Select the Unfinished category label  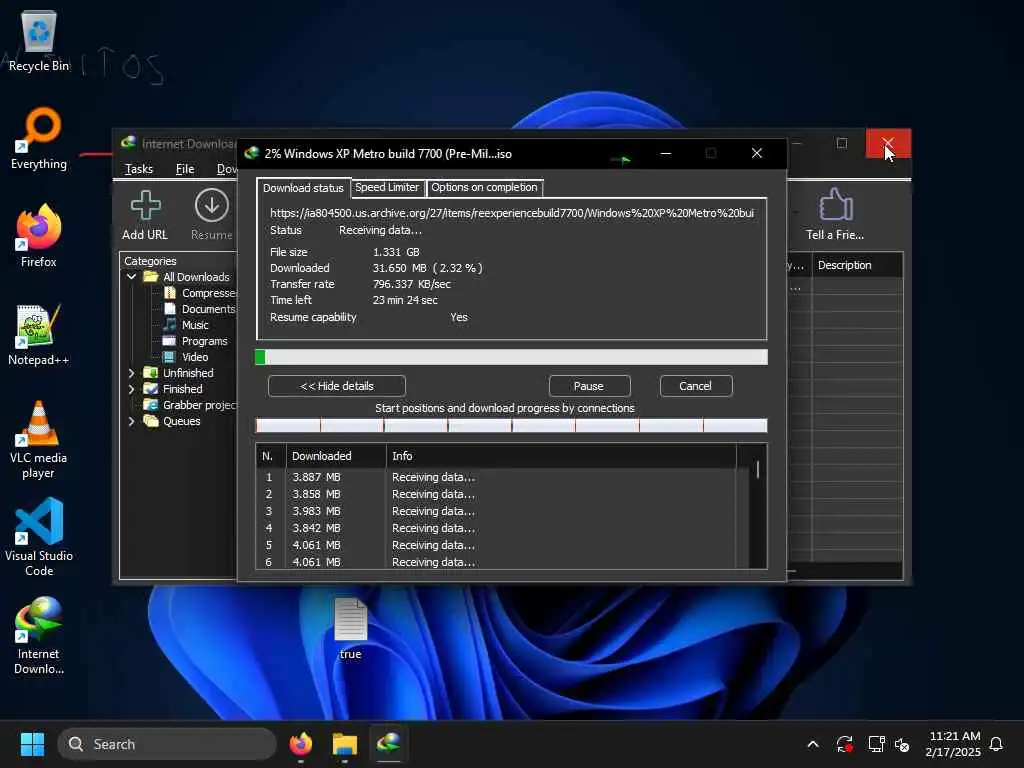(188, 373)
